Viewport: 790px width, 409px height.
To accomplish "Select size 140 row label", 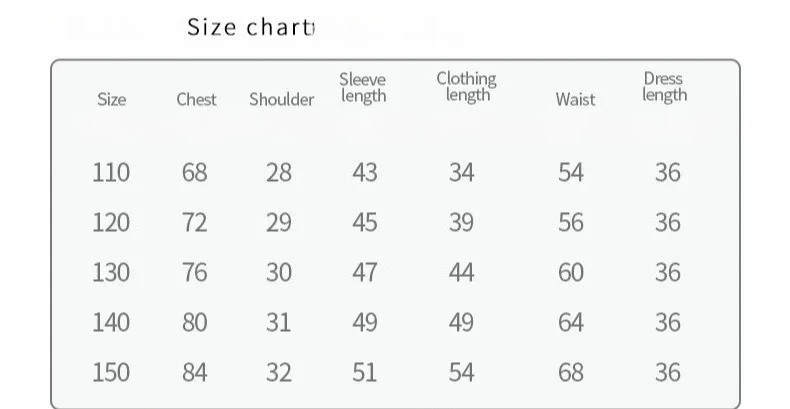I will pos(111,322).
